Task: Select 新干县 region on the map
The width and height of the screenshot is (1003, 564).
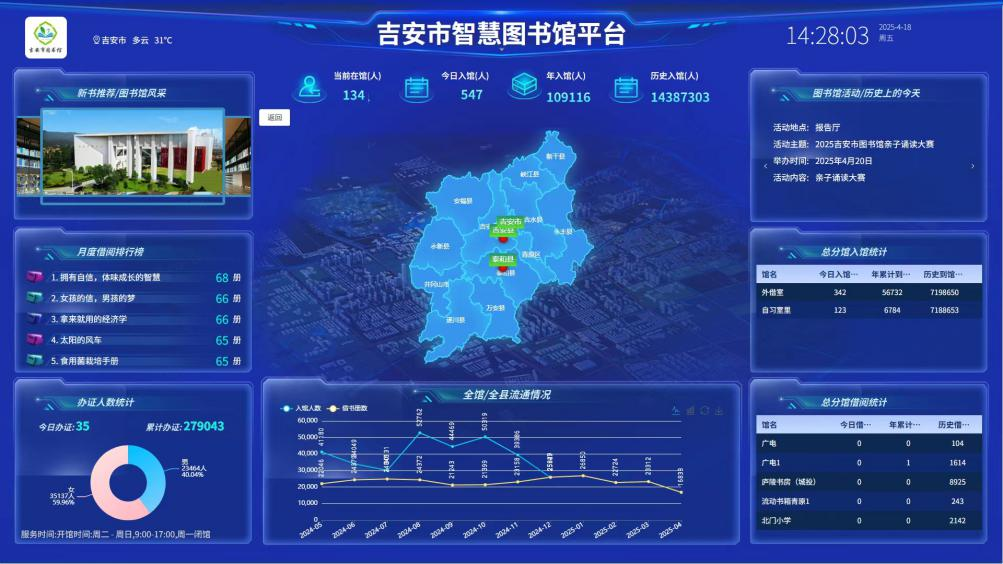Action: tap(555, 156)
